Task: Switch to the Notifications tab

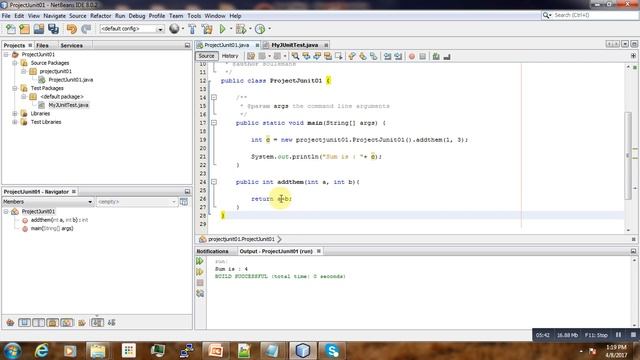Action: pos(212,251)
